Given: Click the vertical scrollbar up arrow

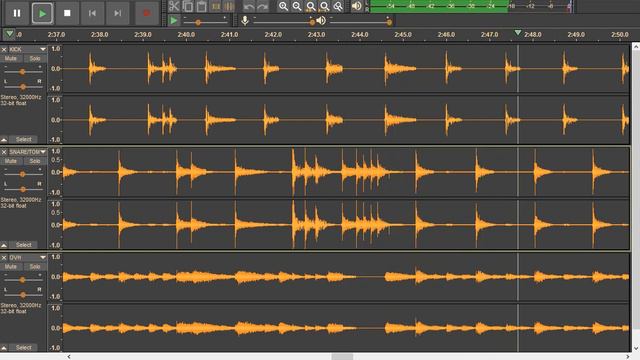Looking at the screenshot, I should [636, 47].
